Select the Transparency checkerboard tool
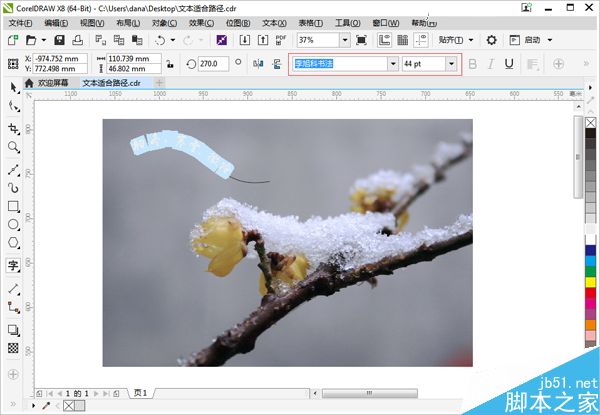 pyautogui.click(x=13, y=348)
